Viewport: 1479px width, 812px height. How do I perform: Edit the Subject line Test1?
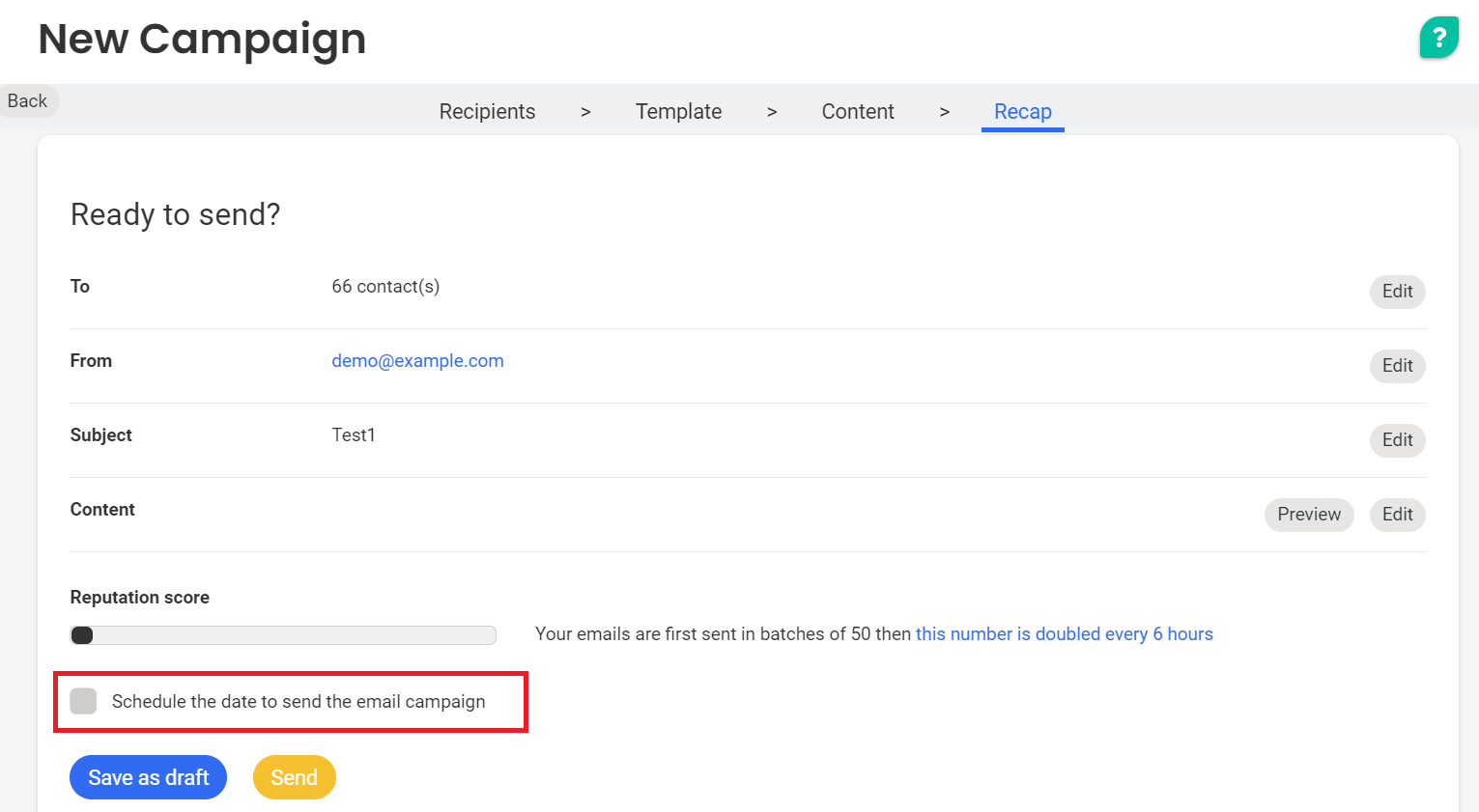coord(1397,440)
